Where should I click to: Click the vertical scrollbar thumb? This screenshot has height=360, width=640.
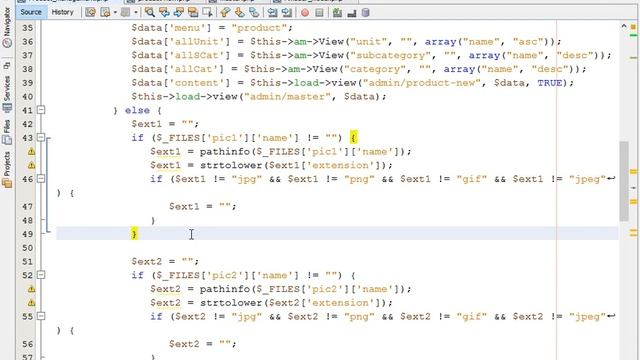point(624,180)
